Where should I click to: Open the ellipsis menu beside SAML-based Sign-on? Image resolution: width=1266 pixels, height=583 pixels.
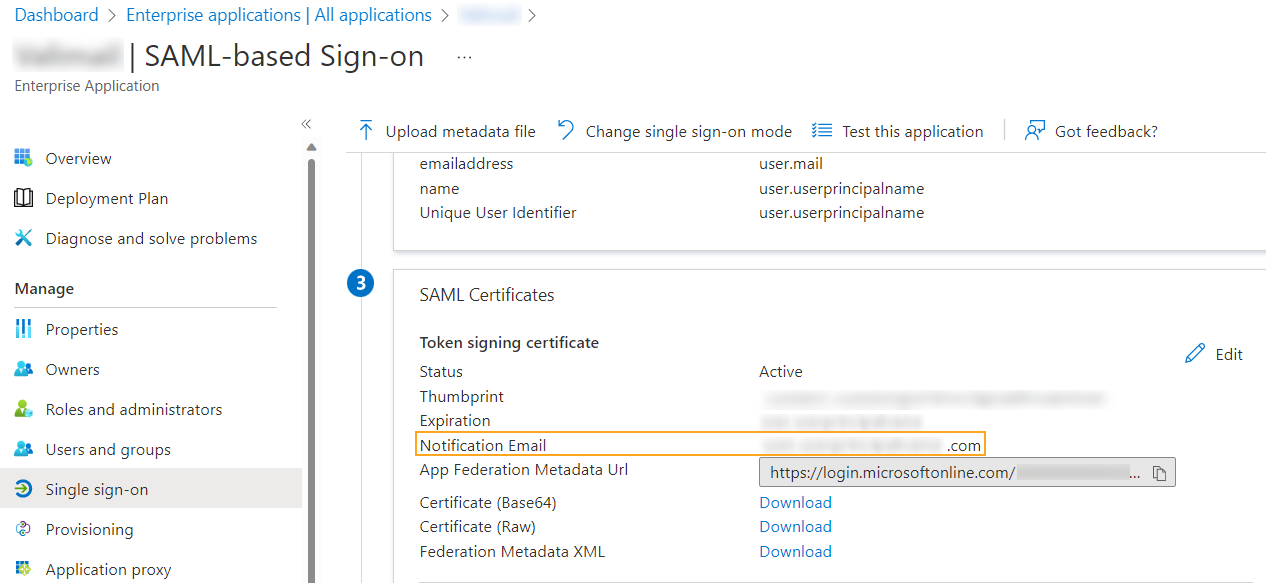pos(463,57)
